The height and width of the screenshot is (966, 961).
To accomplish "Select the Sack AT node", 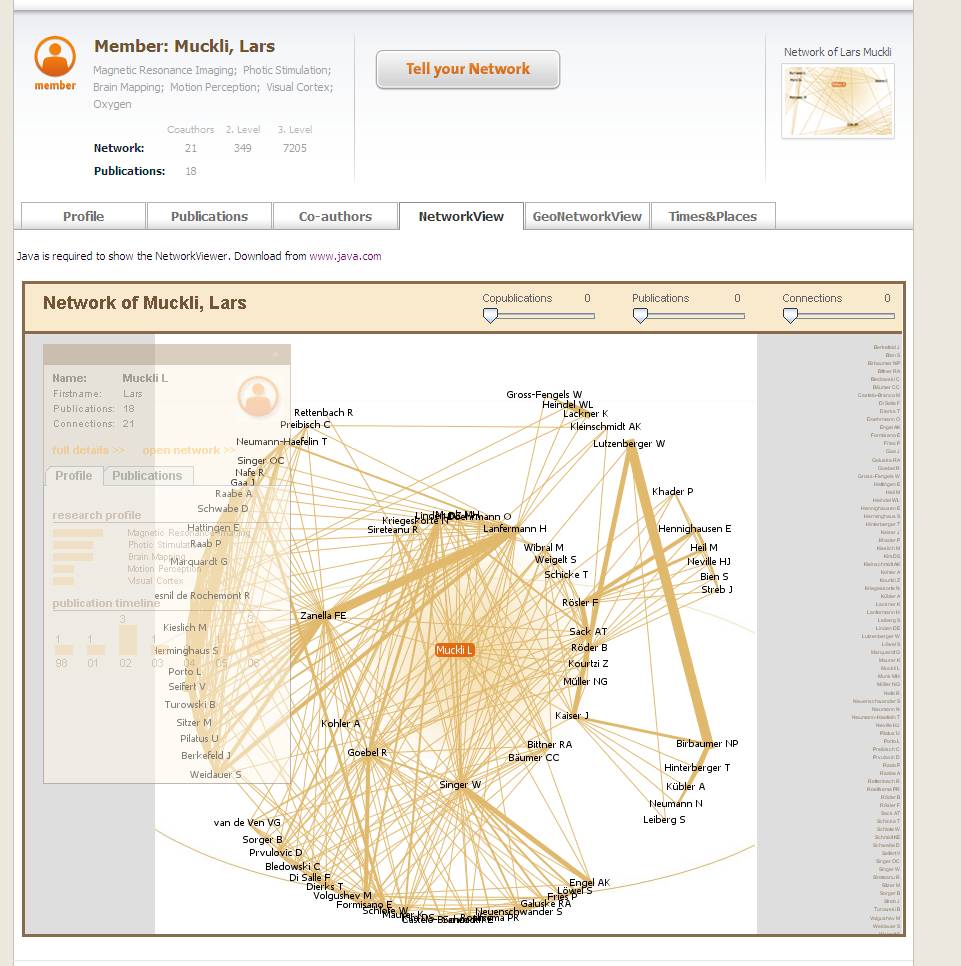I will pyautogui.click(x=588, y=631).
